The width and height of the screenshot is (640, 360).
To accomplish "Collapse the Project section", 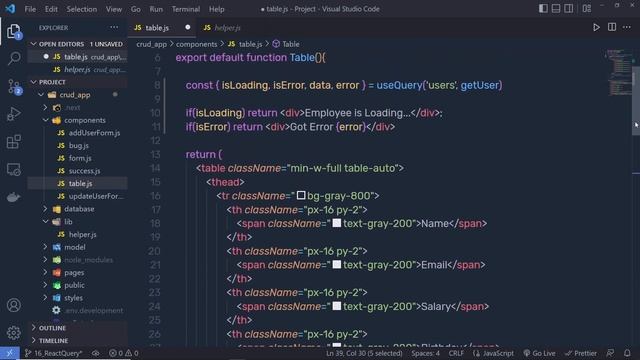I will [x=34, y=82].
